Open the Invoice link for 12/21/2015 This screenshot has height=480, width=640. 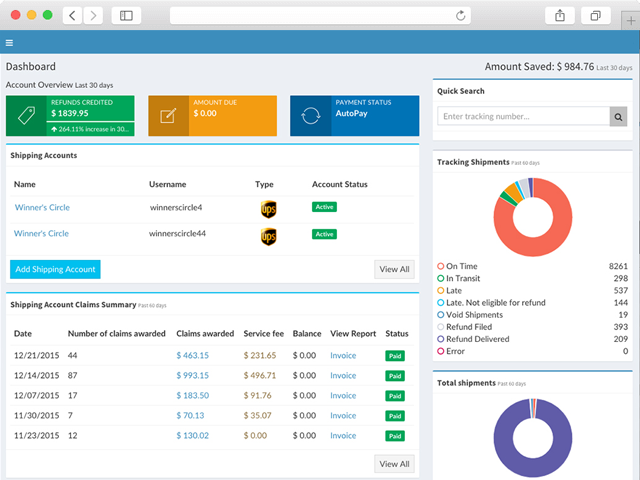click(343, 356)
